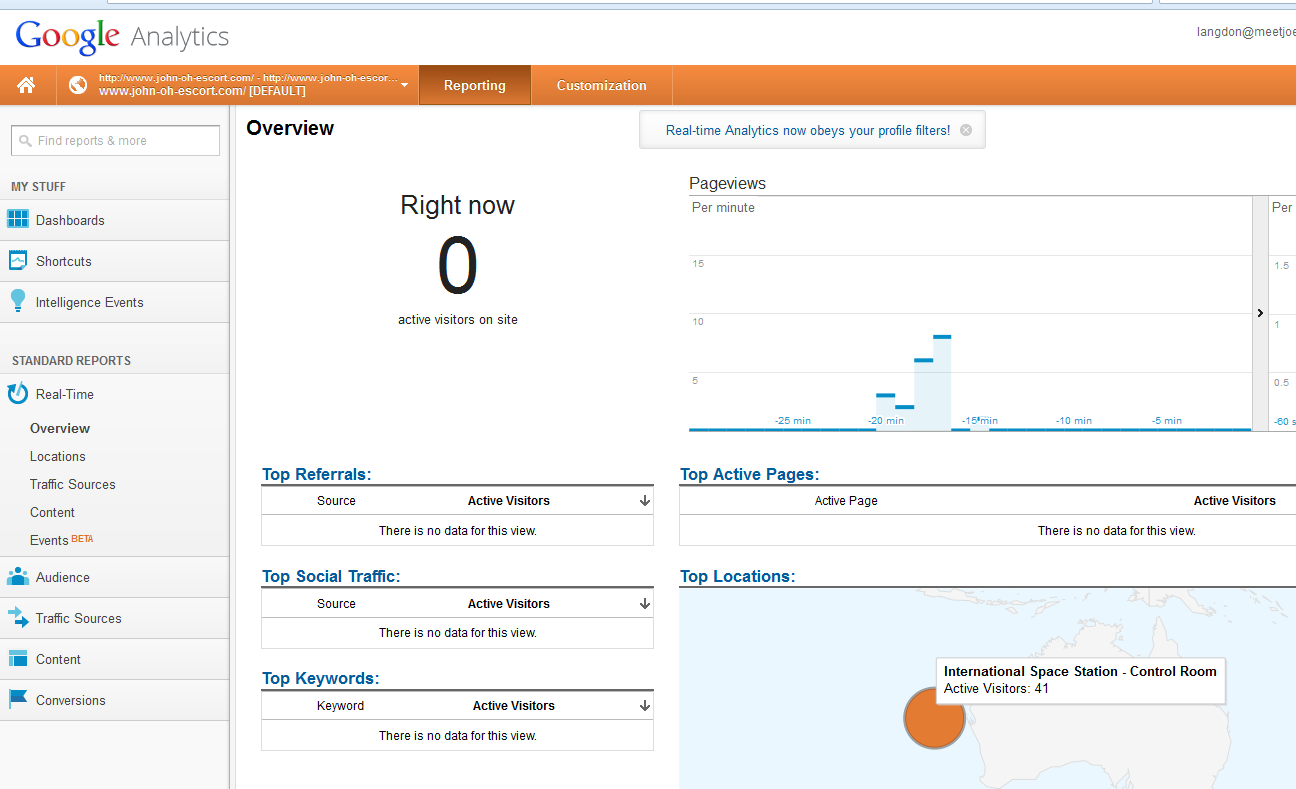The height and width of the screenshot is (789, 1296).
Task: Click the Home icon in orange bar
Action: [26, 85]
